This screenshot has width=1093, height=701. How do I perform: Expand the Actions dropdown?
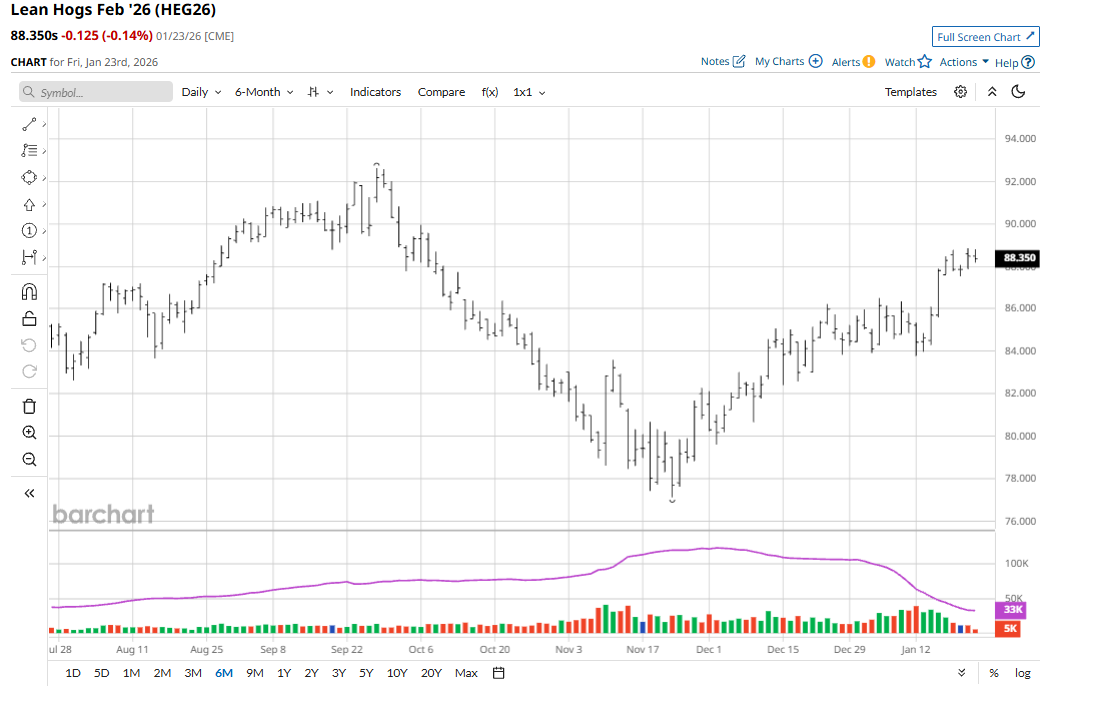click(x=964, y=62)
